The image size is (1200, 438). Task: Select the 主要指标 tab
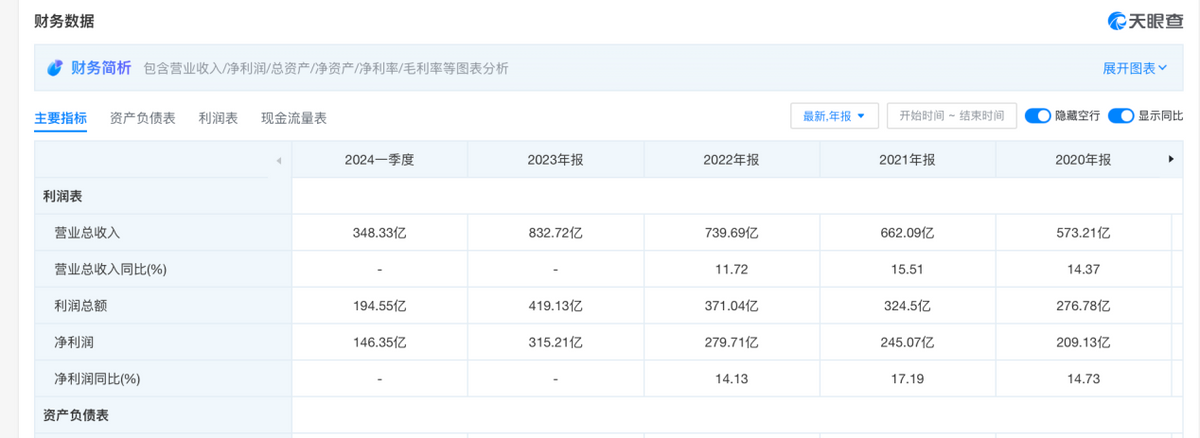click(61, 118)
